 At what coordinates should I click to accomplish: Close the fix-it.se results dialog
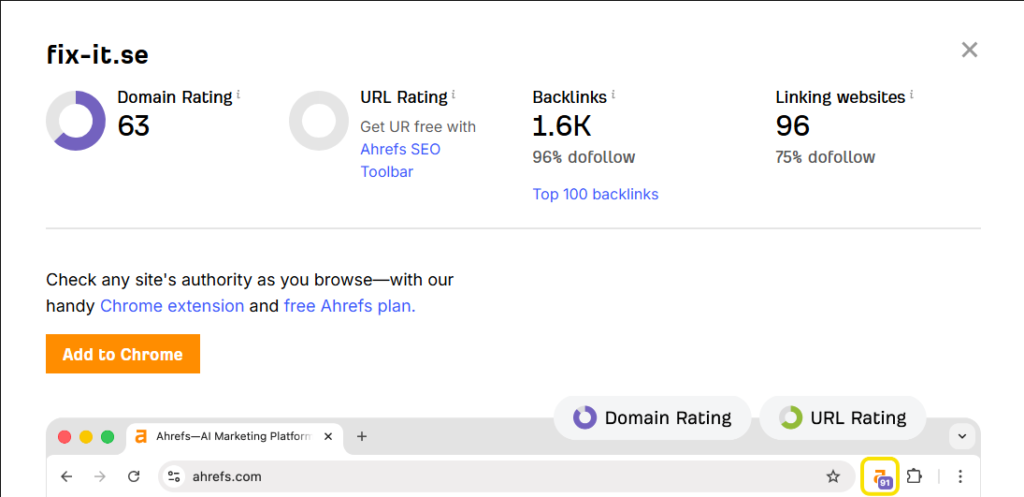click(x=969, y=50)
